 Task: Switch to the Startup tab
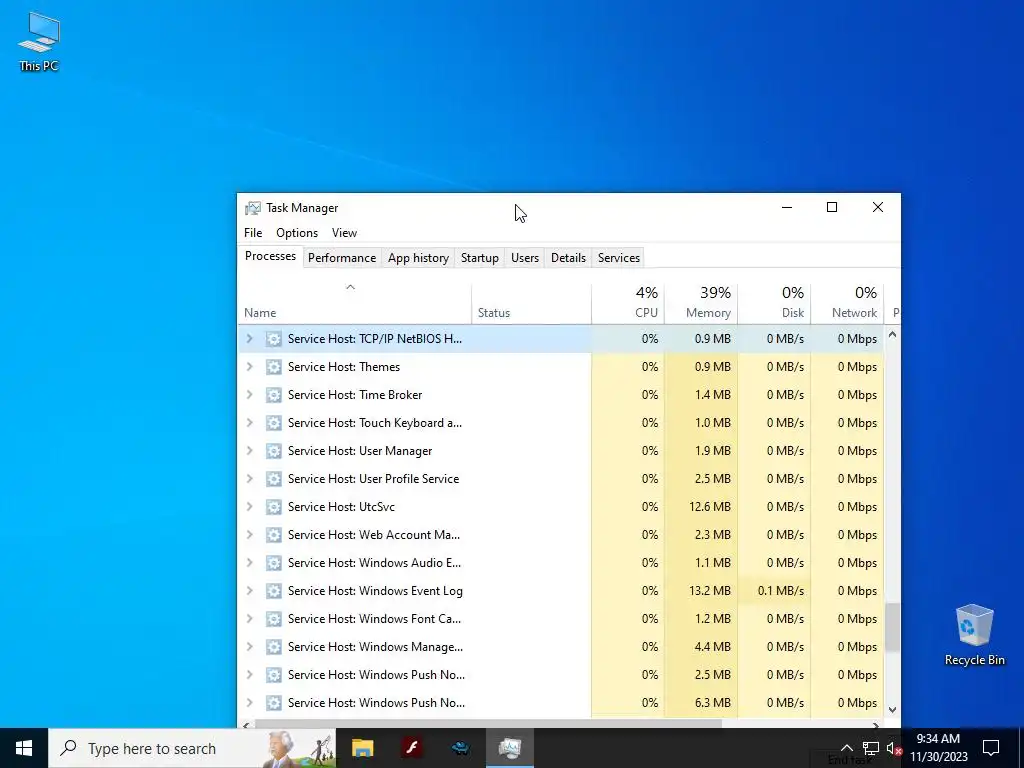[x=479, y=258]
